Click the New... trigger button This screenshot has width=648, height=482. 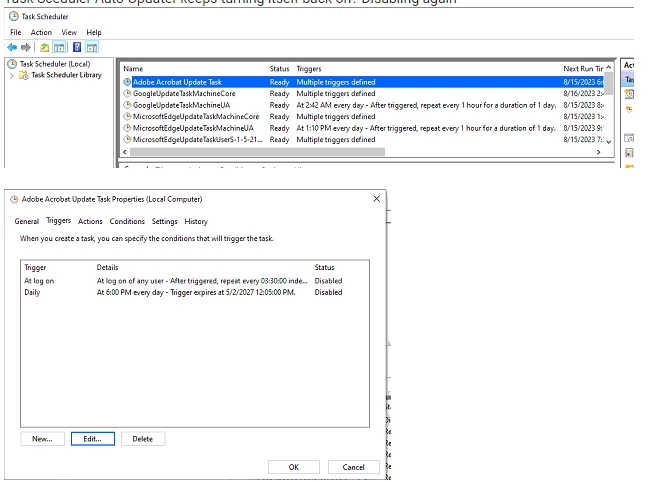(43, 439)
